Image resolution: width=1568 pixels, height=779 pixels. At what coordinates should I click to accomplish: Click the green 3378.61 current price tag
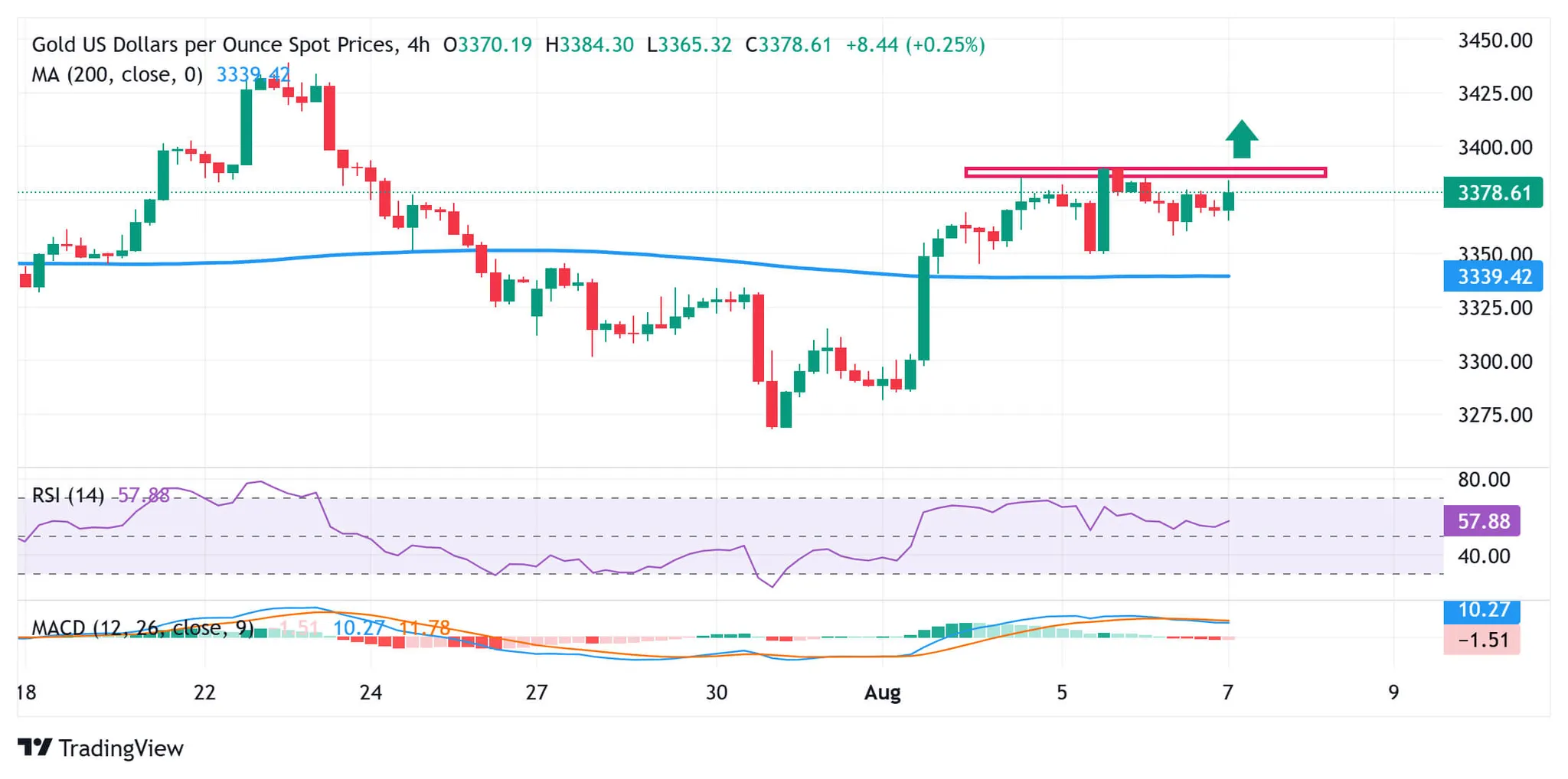tap(1492, 193)
